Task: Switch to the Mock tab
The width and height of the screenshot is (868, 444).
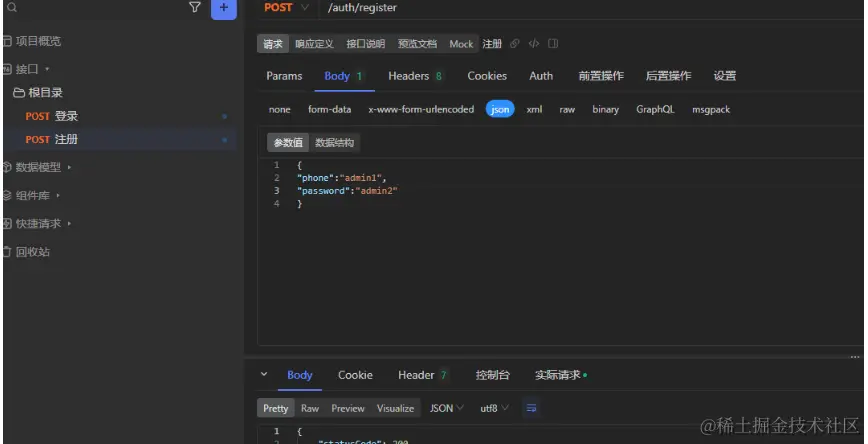Action: tap(461, 44)
